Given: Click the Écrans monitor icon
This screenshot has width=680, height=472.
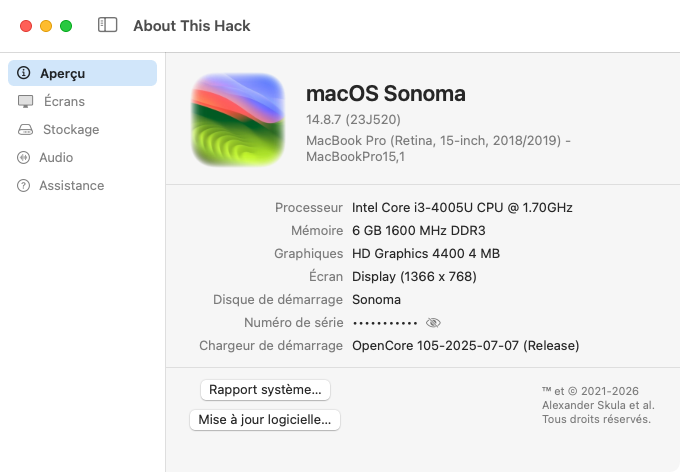Looking at the screenshot, I should pos(26,102).
